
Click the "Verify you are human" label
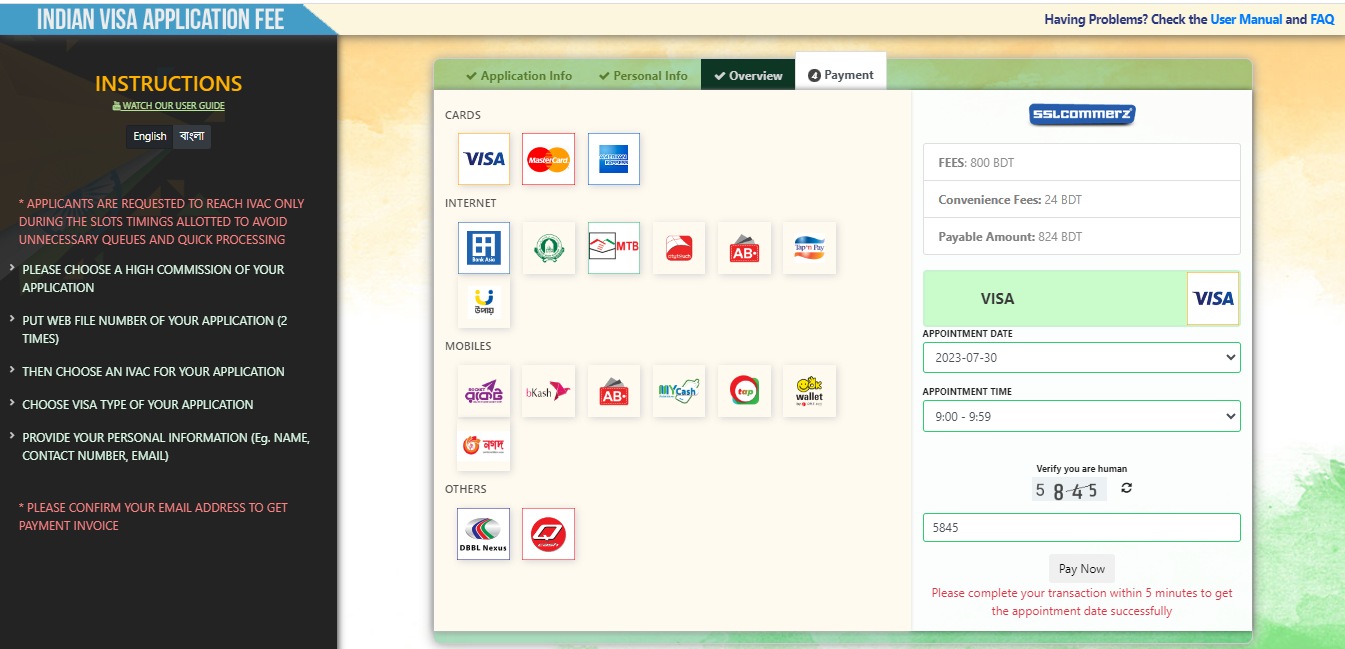[1081, 468]
